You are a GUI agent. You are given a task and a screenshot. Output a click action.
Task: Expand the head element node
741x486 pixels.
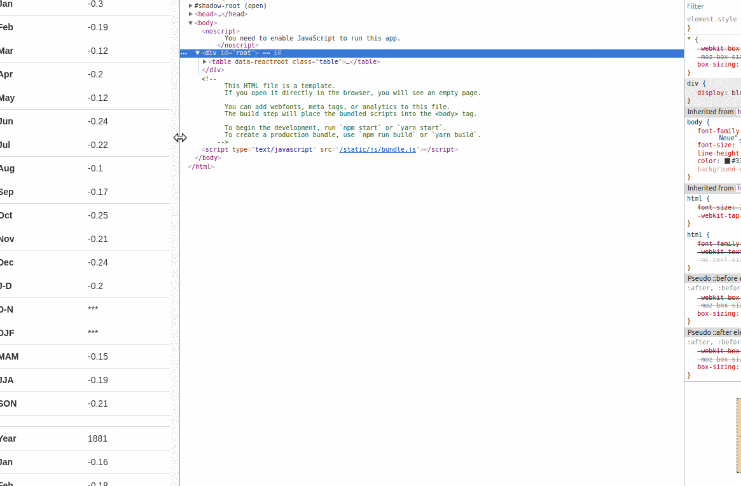(x=191, y=14)
